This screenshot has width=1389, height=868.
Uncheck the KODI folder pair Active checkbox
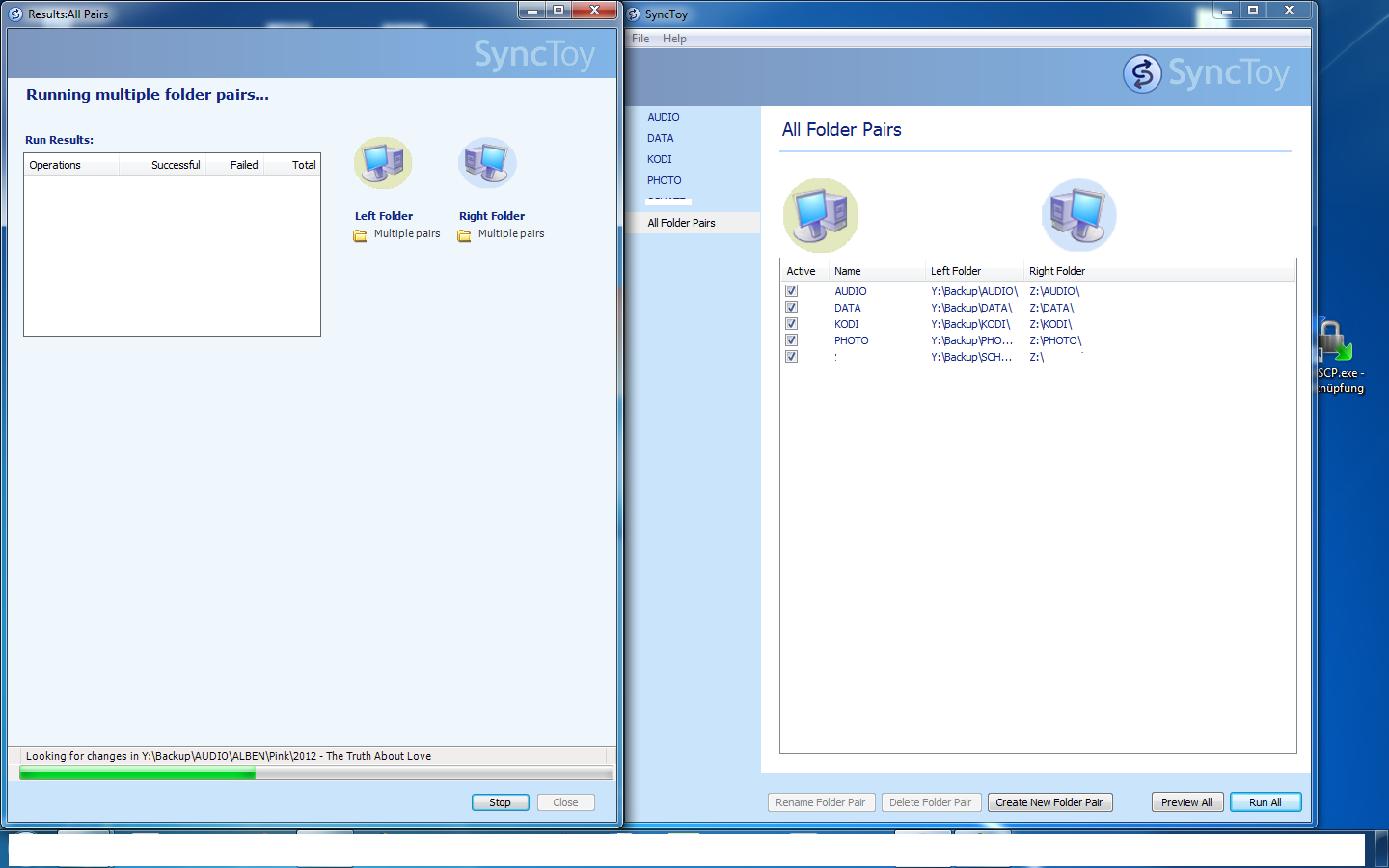pyautogui.click(x=791, y=324)
